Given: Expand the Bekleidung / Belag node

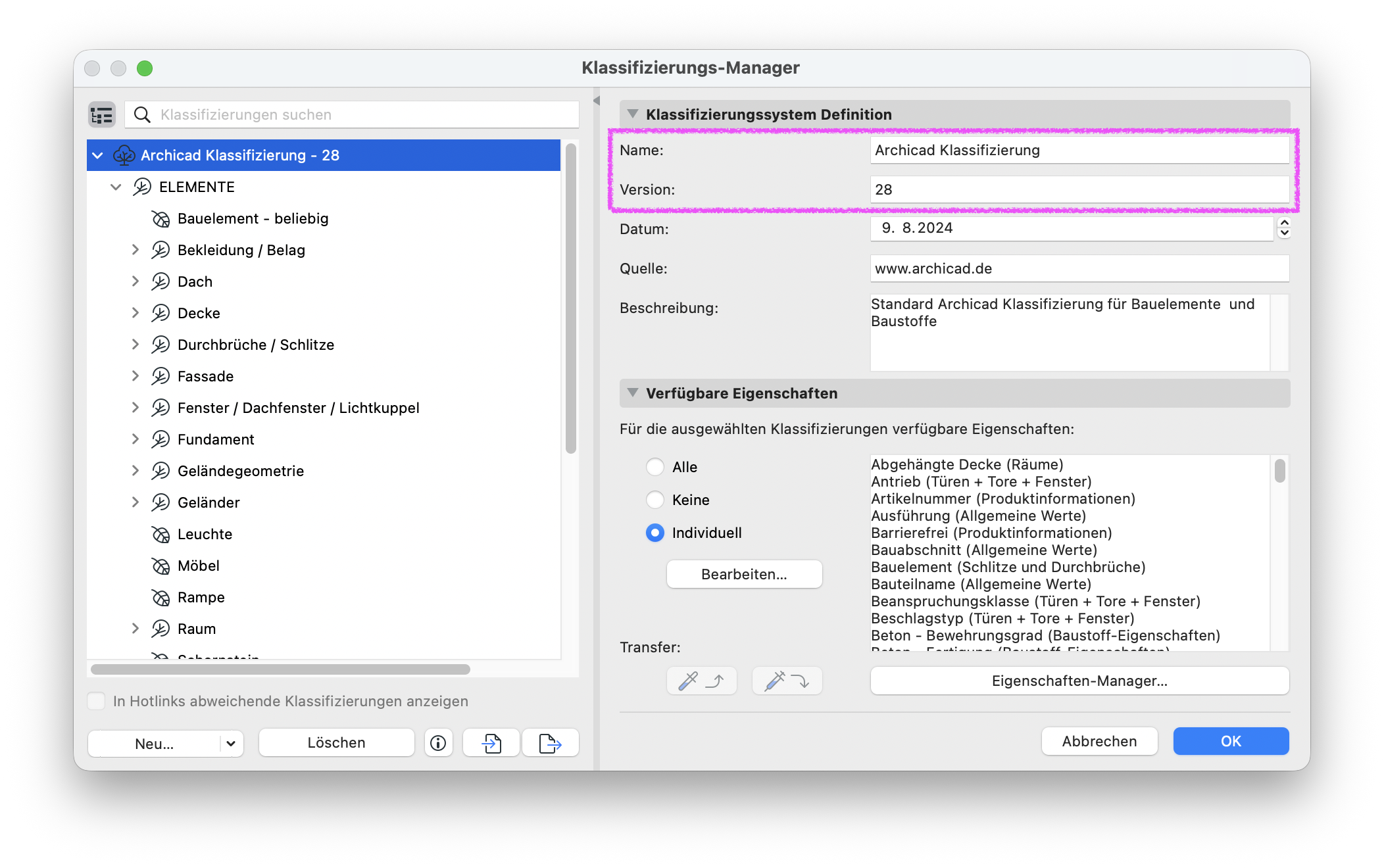Looking at the screenshot, I should tap(135, 250).
